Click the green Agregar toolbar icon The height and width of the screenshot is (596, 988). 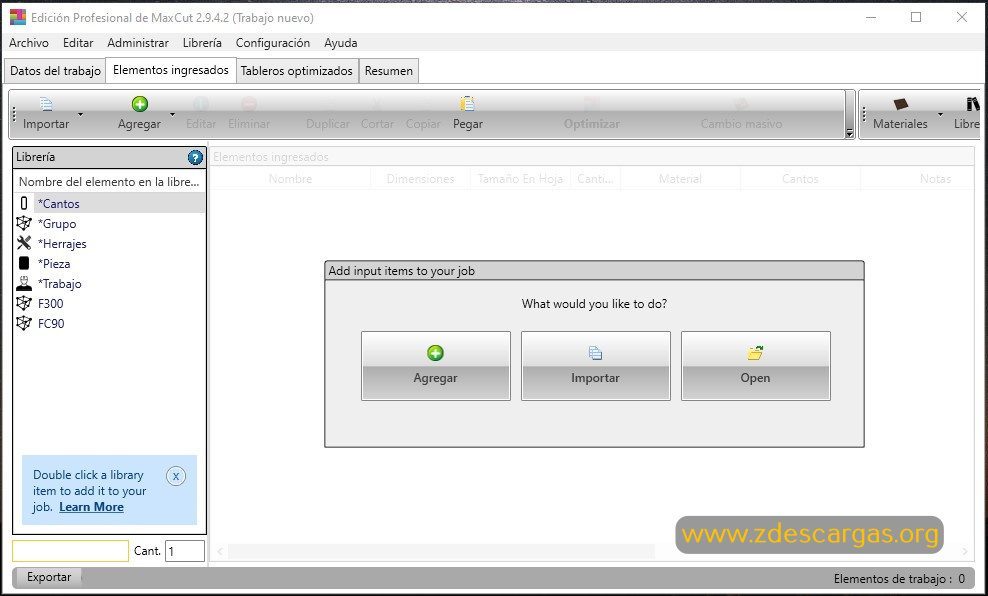tap(140, 104)
